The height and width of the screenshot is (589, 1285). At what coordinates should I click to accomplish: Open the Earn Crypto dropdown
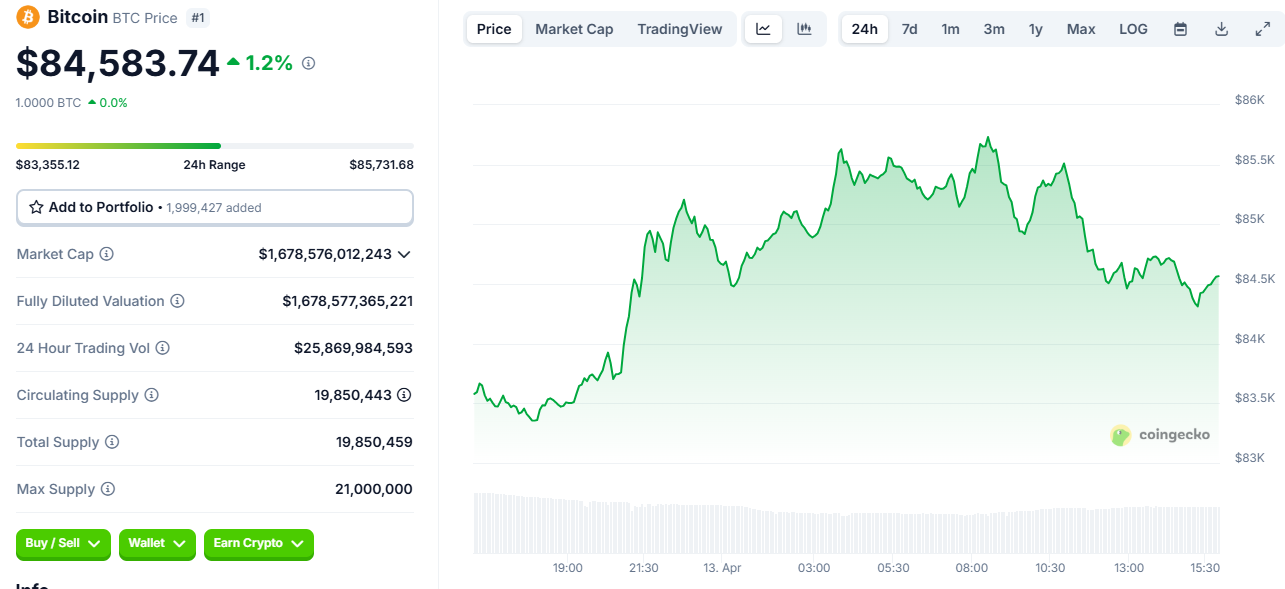pyautogui.click(x=259, y=543)
